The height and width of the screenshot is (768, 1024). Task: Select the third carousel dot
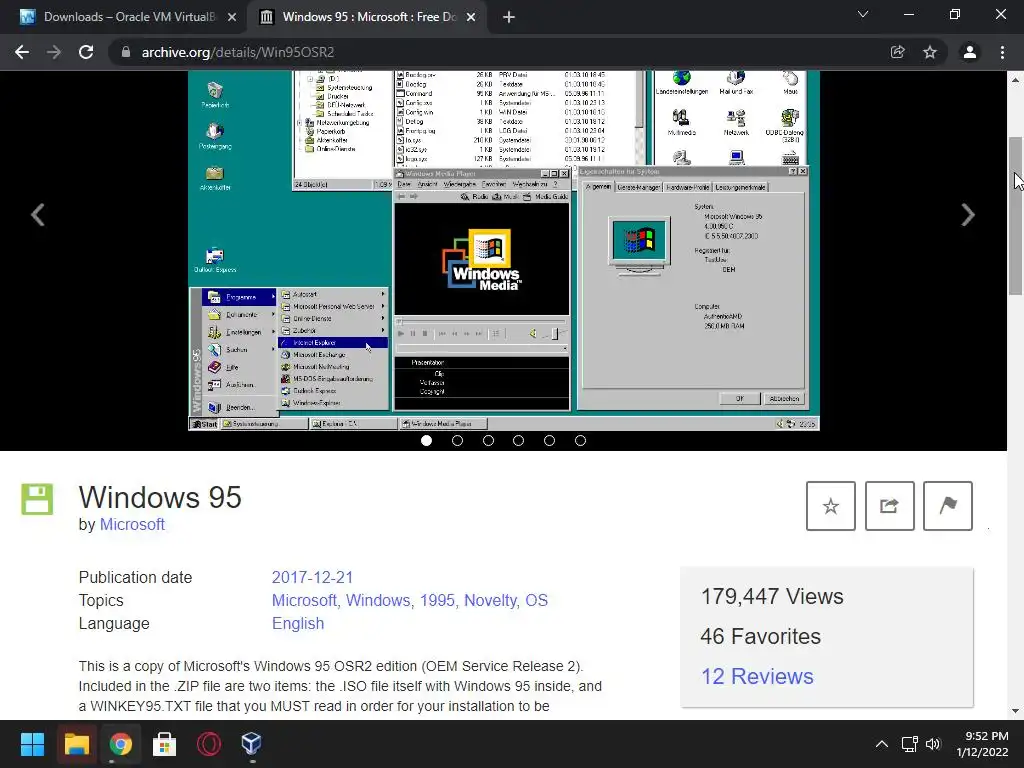point(488,441)
